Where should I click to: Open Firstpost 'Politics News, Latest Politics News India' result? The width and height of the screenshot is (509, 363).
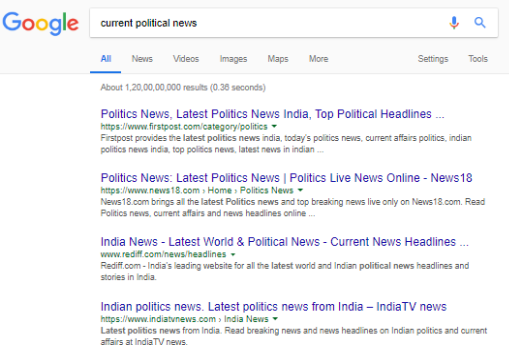click(272, 114)
